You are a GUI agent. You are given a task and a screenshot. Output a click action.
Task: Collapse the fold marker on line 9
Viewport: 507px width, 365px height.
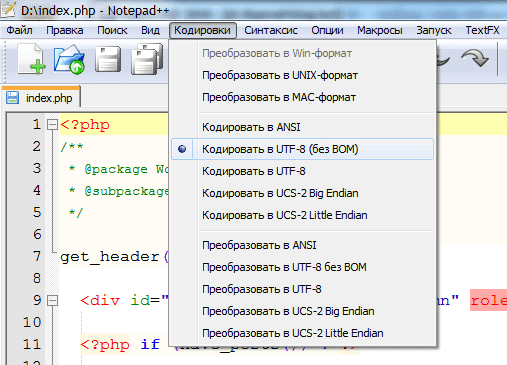[x=52, y=300]
